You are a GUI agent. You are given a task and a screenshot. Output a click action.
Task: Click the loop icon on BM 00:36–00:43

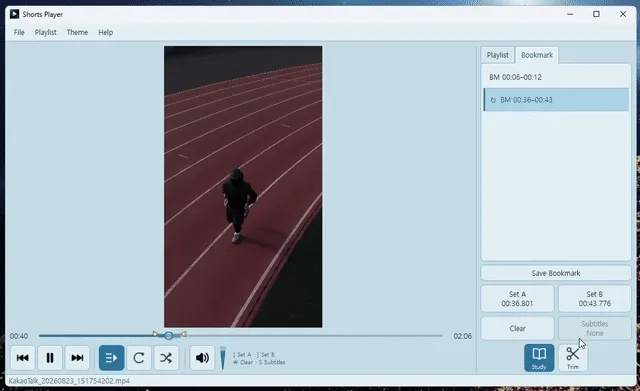coord(493,100)
